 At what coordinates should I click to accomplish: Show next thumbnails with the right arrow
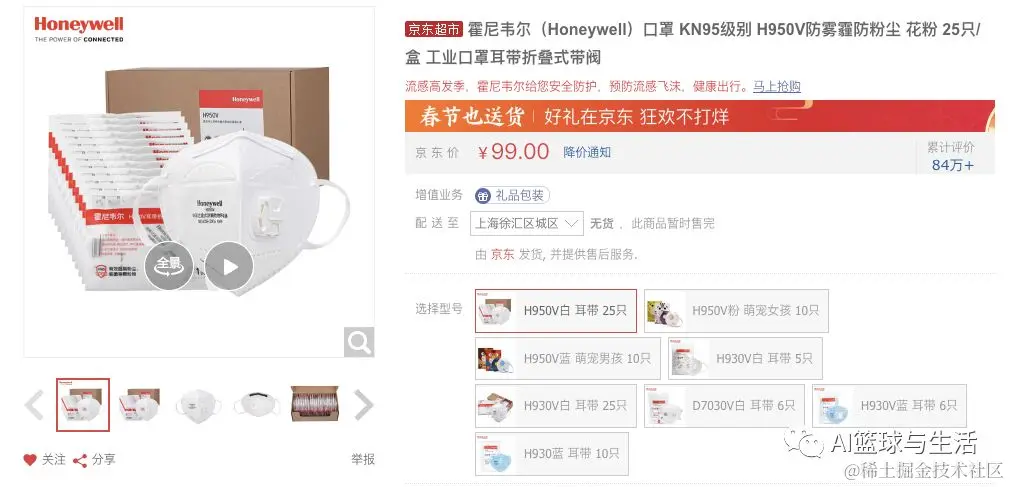point(364,405)
